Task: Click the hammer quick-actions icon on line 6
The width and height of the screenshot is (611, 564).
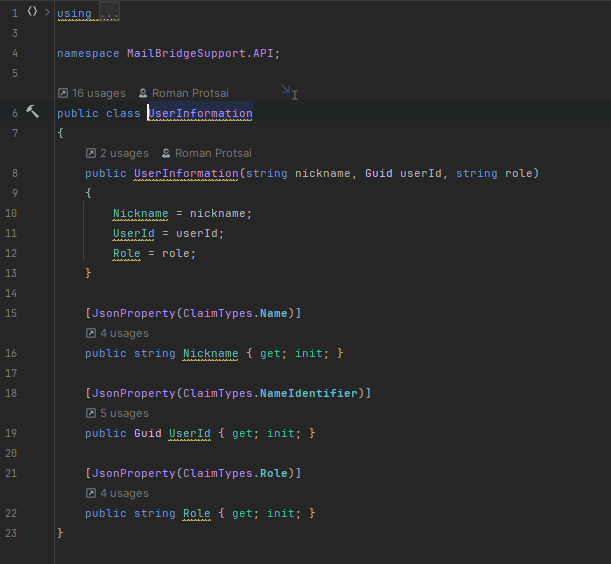Action: tap(33, 112)
